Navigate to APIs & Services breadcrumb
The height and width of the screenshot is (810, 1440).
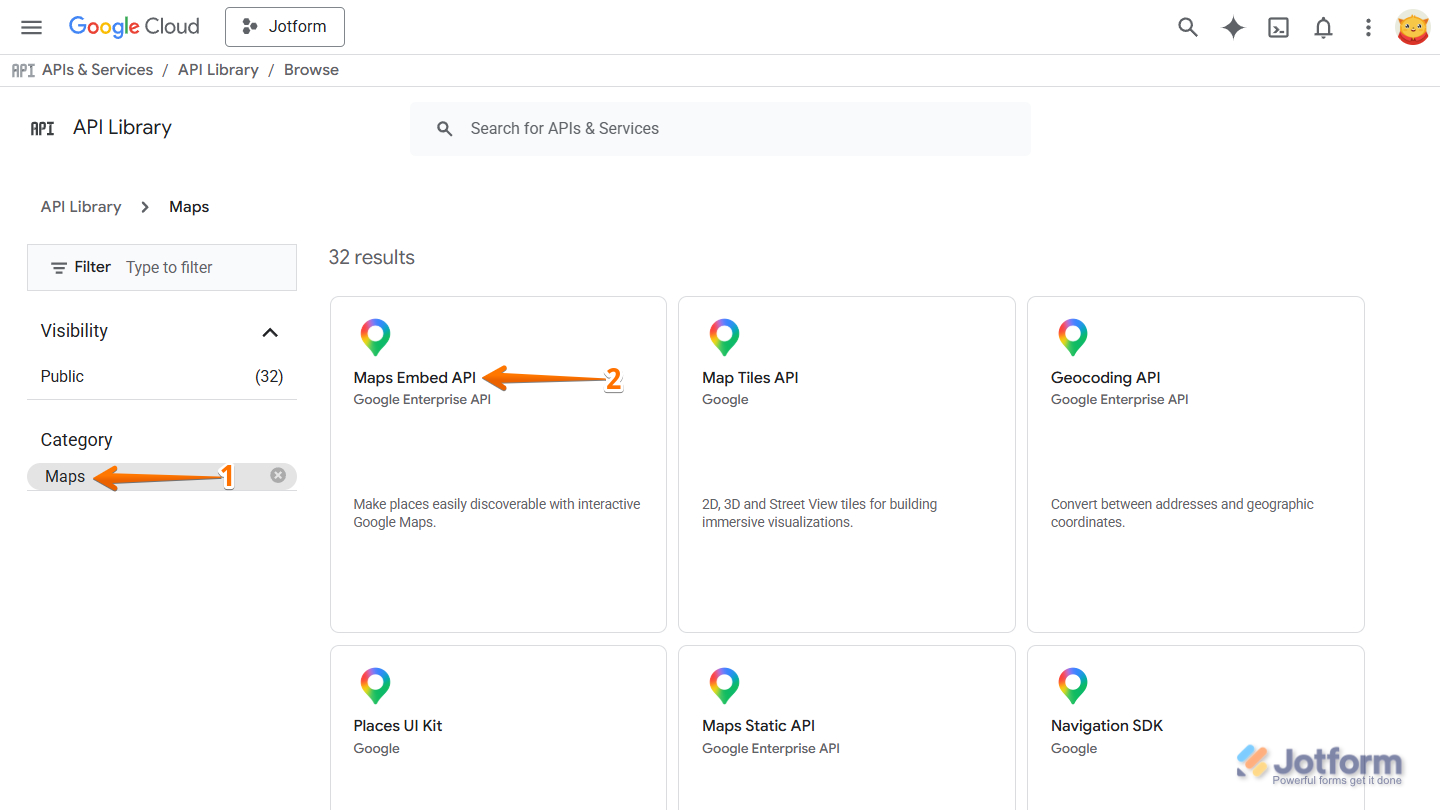point(97,69)
